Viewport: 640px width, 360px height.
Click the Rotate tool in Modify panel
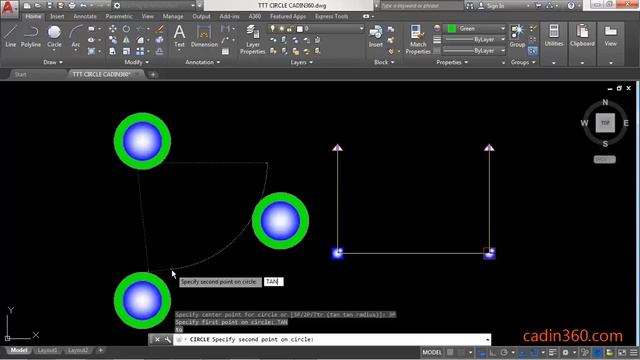126,29
